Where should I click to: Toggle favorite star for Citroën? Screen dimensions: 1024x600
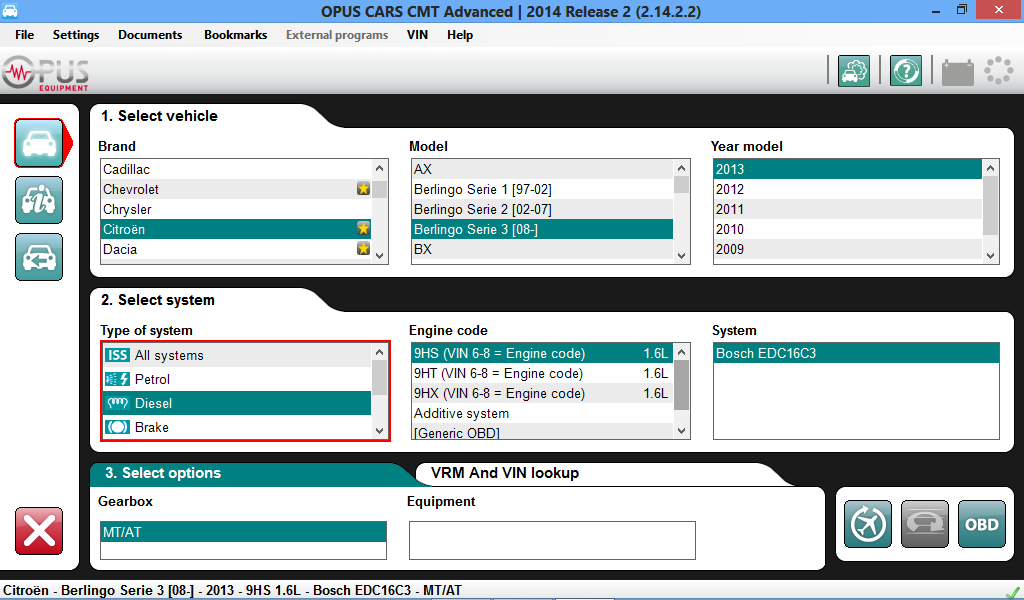point(363,229)
